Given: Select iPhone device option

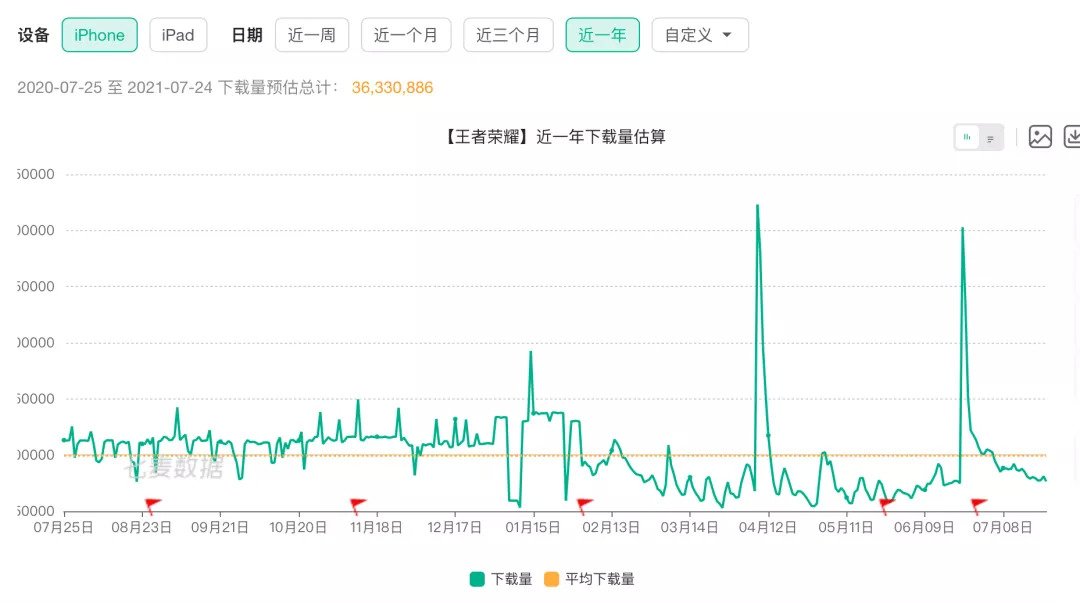Looking at the screenshot, I should 100,35.
